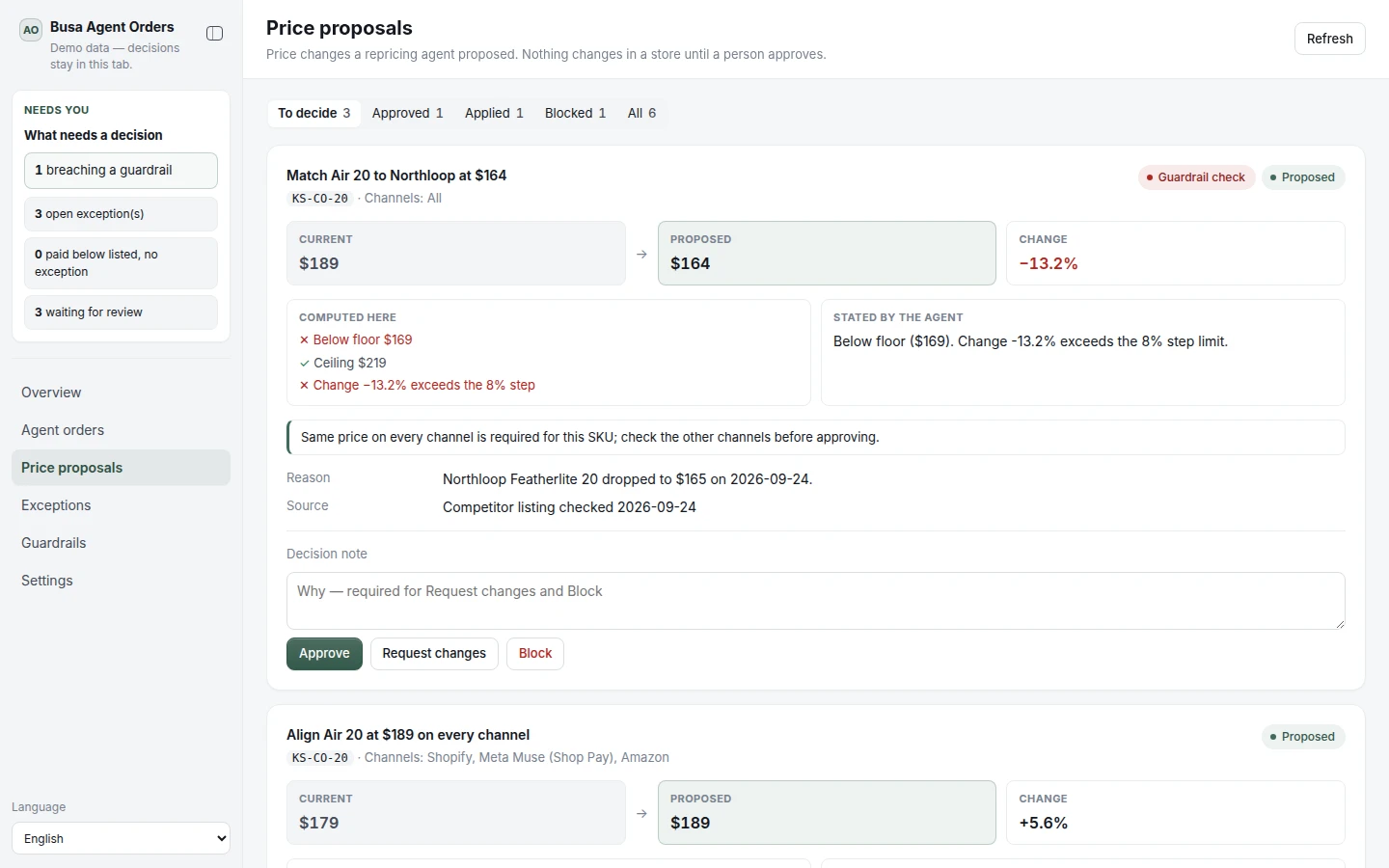Collapse the sidebar with the panel icon
The height and width of the screenshot is (868, 1389).
click(x=215, y=34)
